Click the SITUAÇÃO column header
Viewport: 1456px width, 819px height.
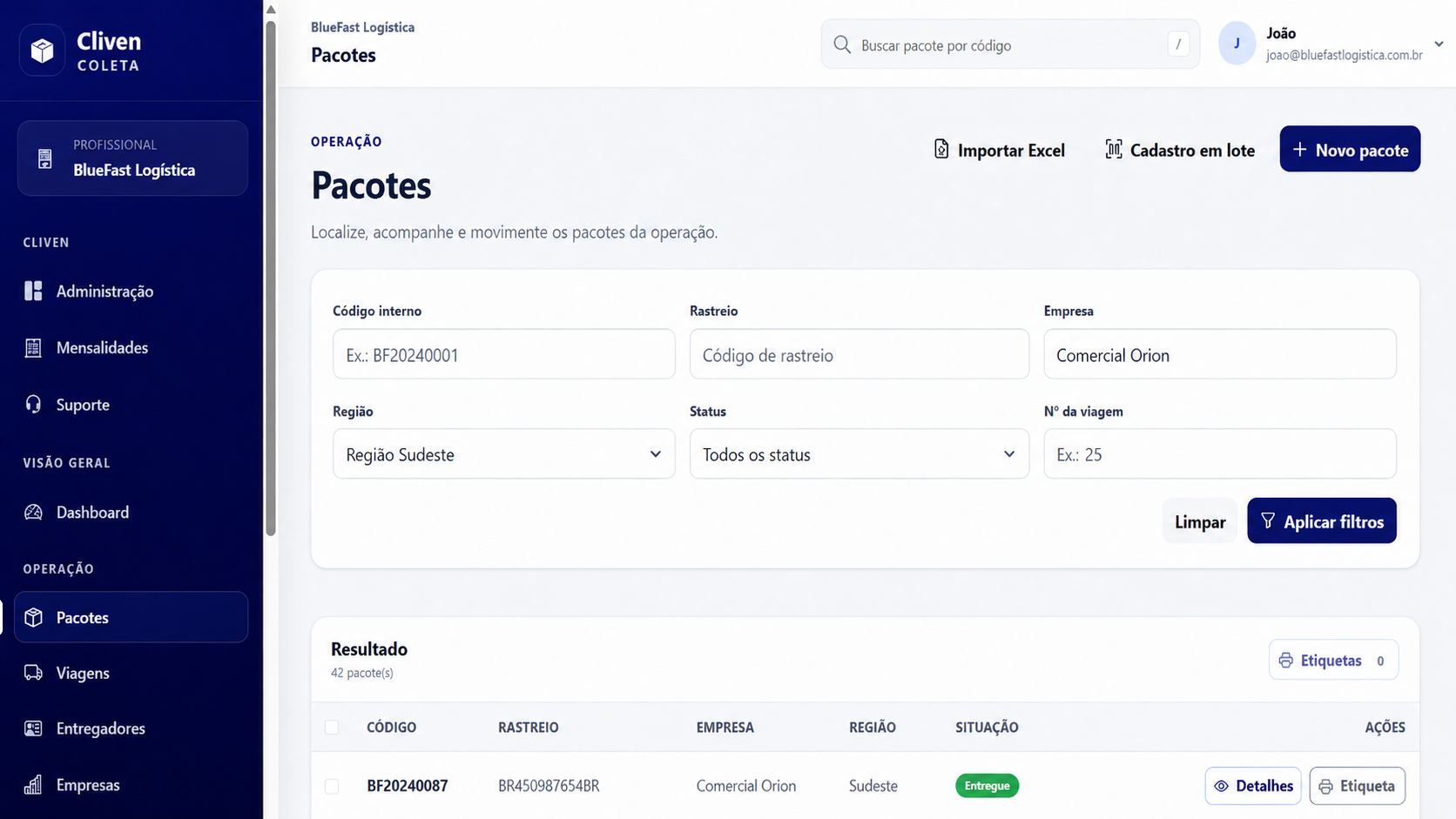click(x=987, y=727)
